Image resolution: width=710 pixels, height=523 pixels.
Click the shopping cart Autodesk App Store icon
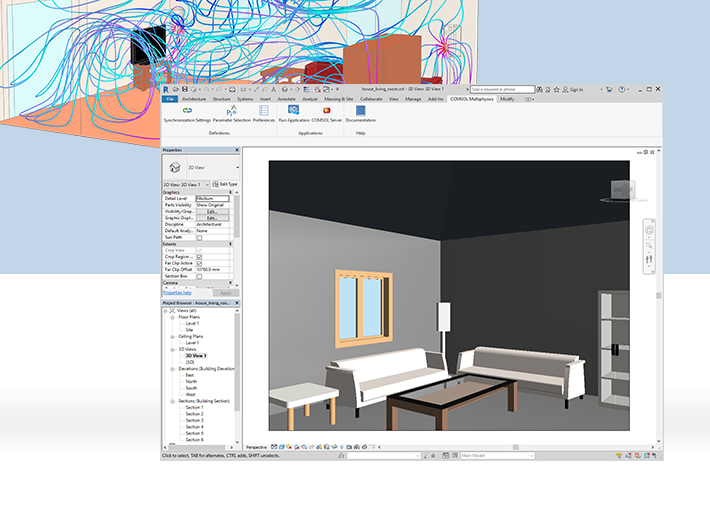[609, 90]
